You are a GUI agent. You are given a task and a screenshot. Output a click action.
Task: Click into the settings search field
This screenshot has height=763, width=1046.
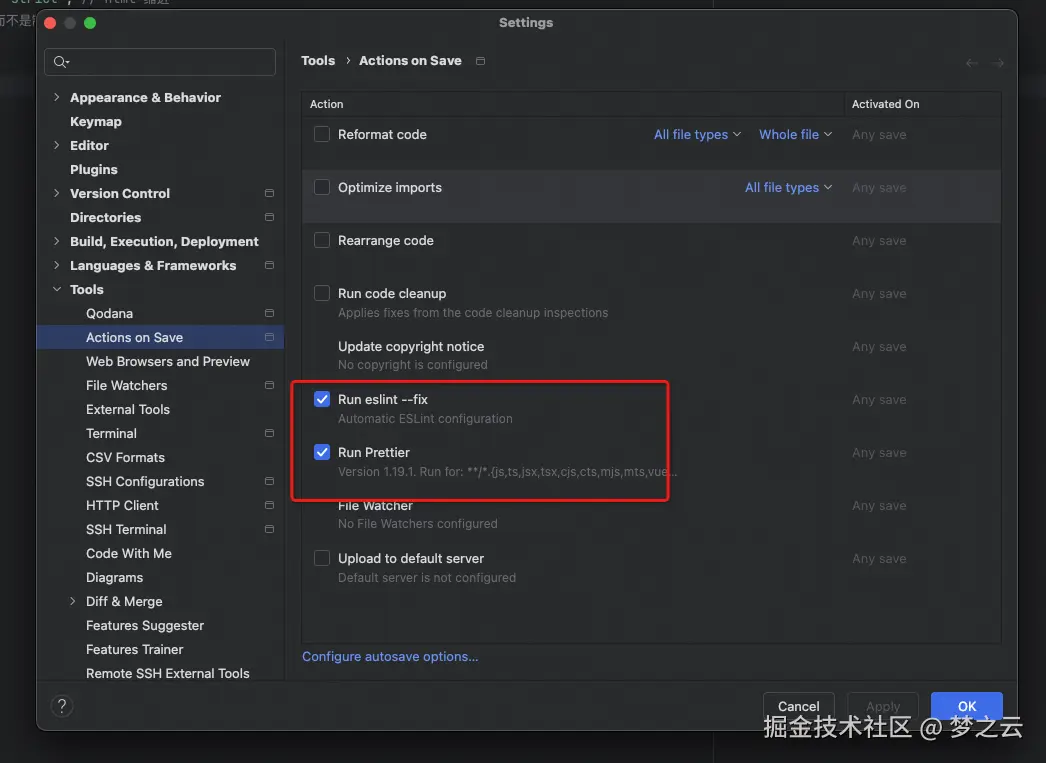[160, 62]
